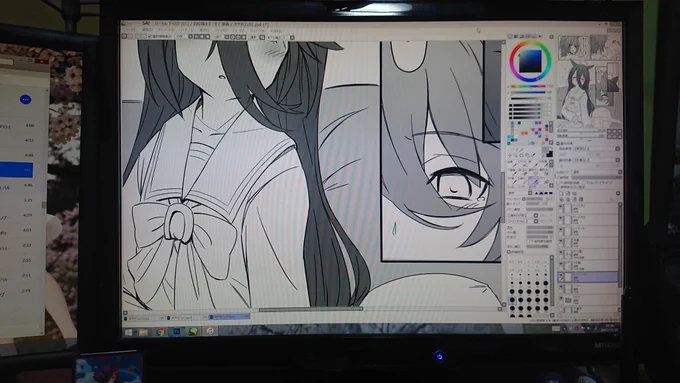Screen dimensions: 680x383
Task: Select the Hand tool
Action: click(527, 155)
